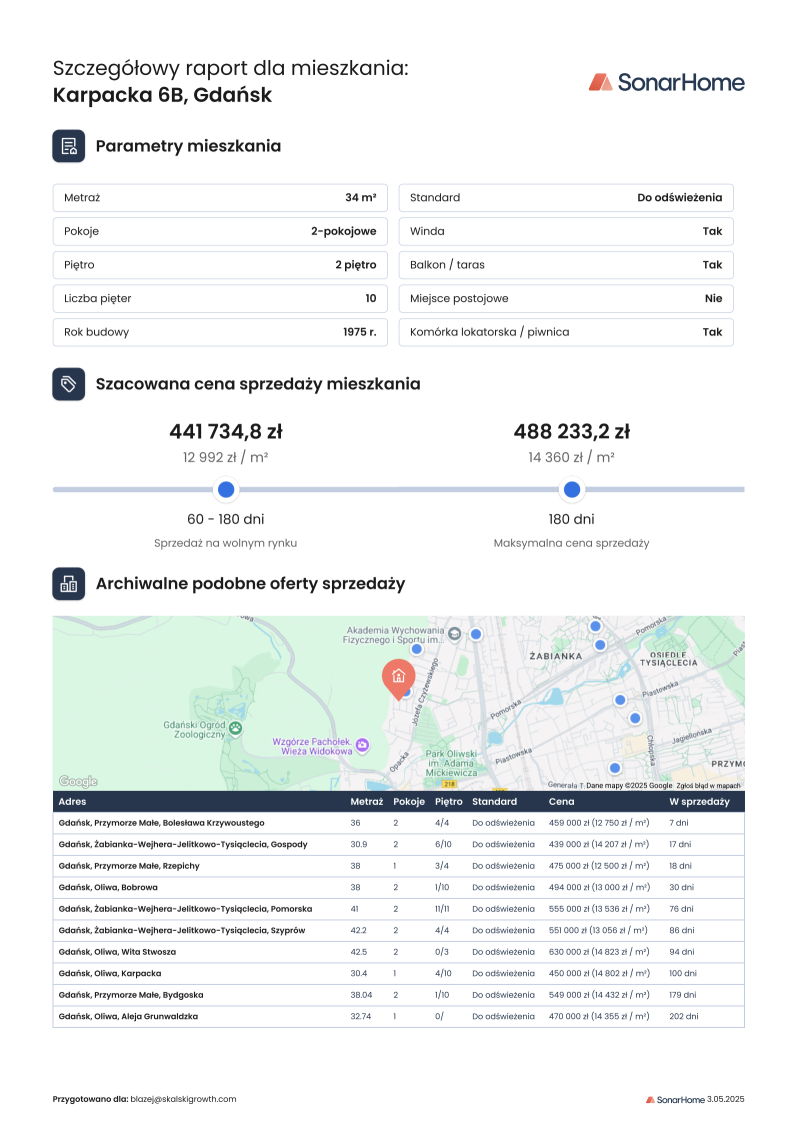Image resolution: width=795 pixels, height=1130 pixels.
Task: Click the Metraż column header in the table
Action: [x=366, y=802]
